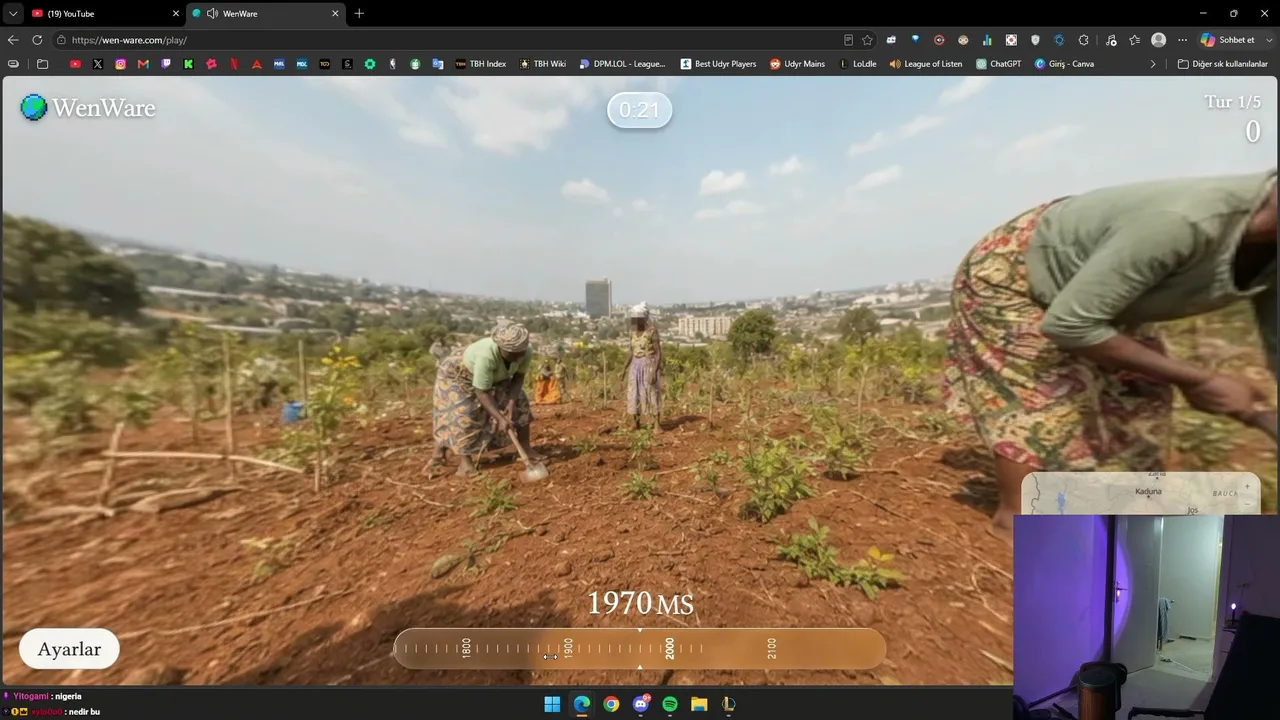This screenshot has width=1280, height=720.
Task: Show more bookmarks chevron
Action: (x=1152, y=64)
